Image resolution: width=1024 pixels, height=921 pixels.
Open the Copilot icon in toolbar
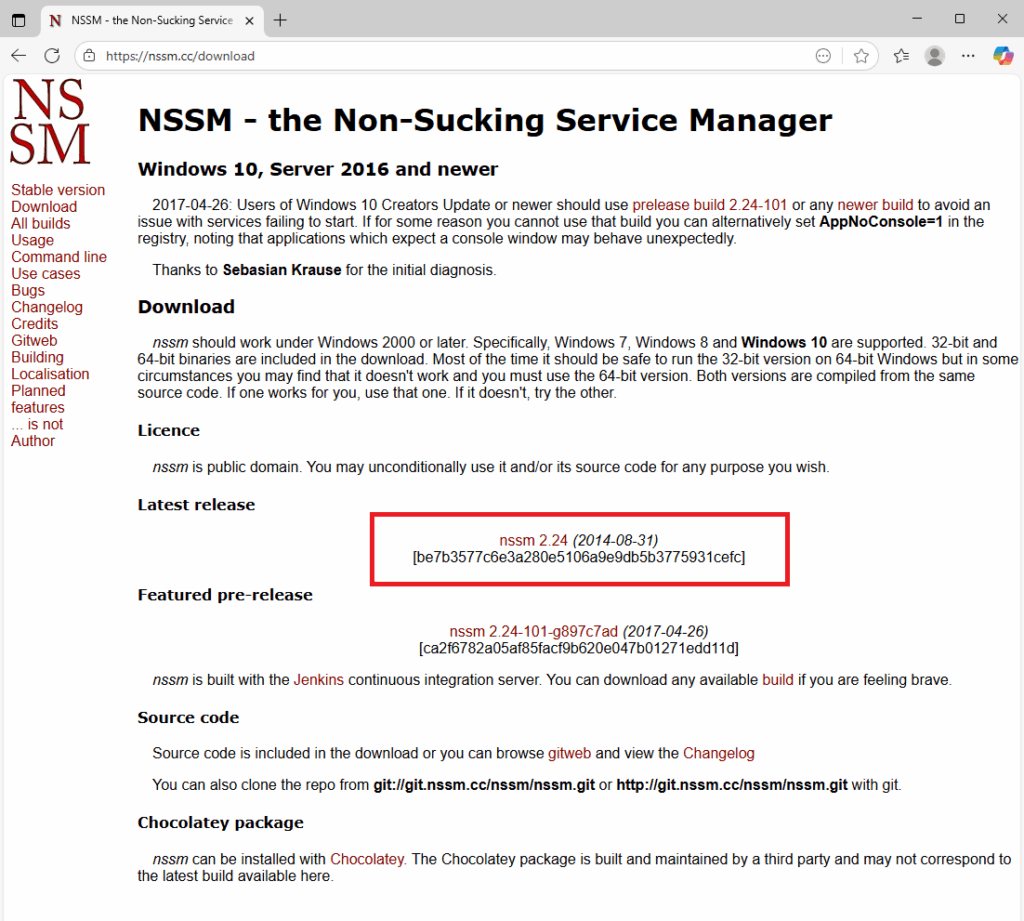1002,56
